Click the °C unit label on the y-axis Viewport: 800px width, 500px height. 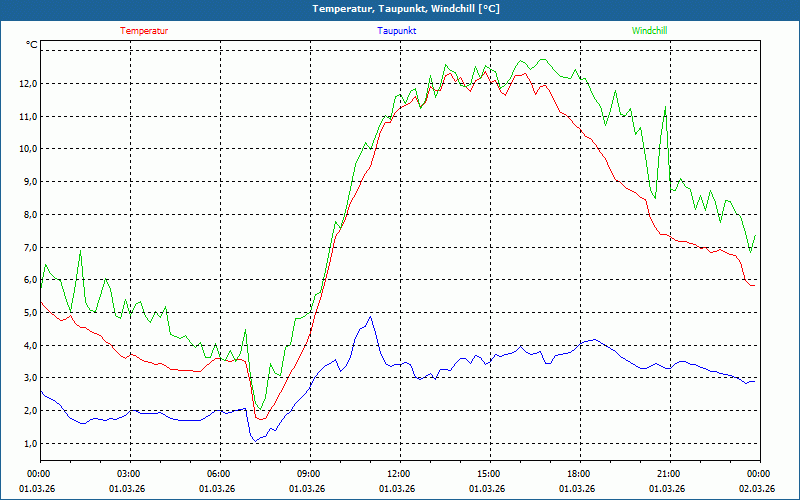(x=32, y=45)
